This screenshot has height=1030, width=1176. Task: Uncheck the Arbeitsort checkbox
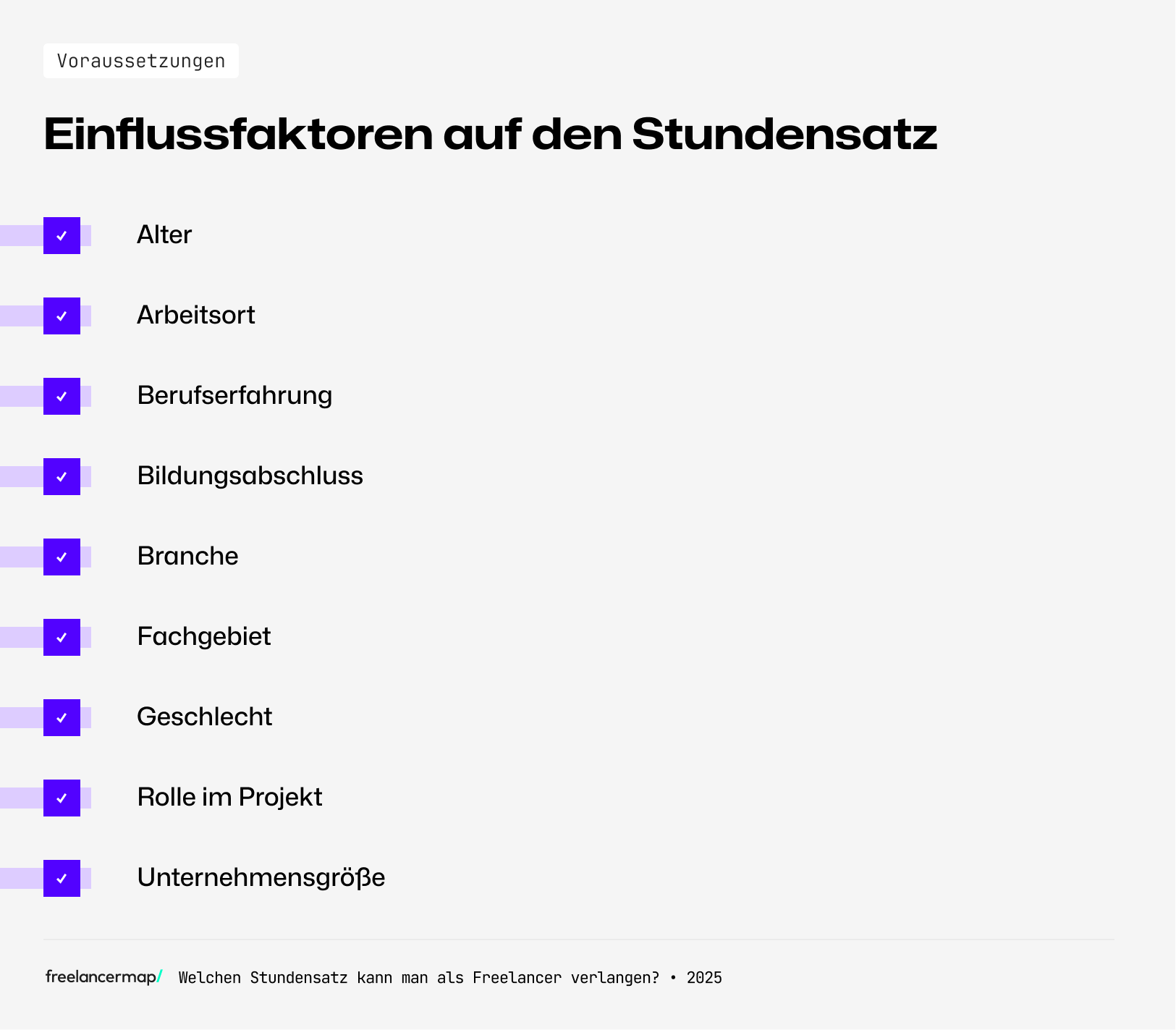pyautogui.click(x=62, y=316)
